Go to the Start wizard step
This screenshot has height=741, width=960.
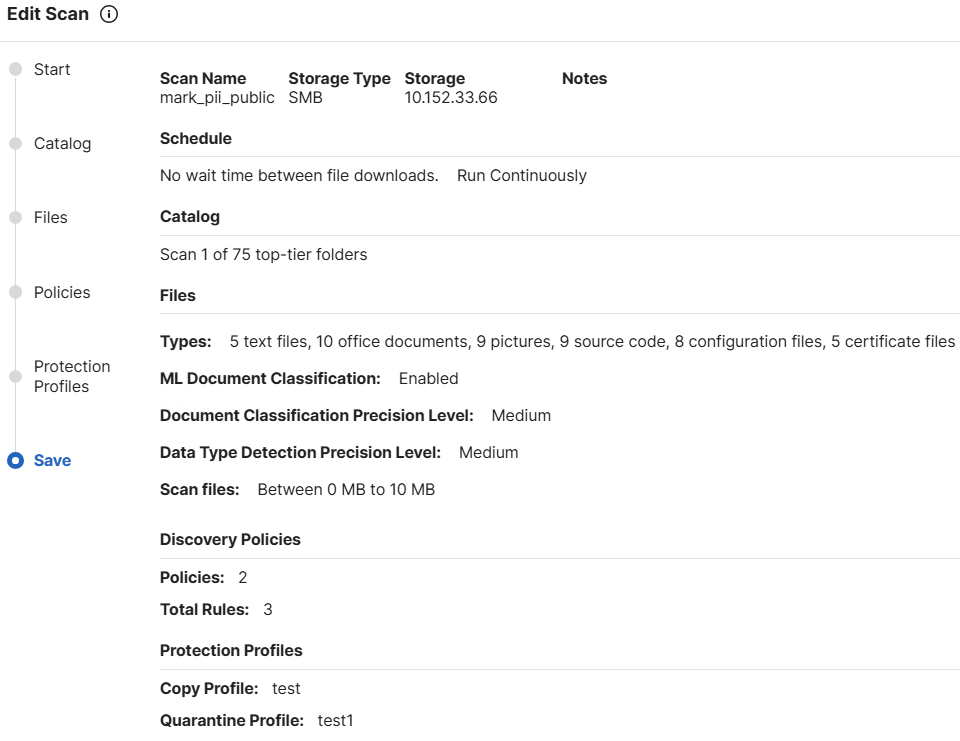[x=52, y=69]
